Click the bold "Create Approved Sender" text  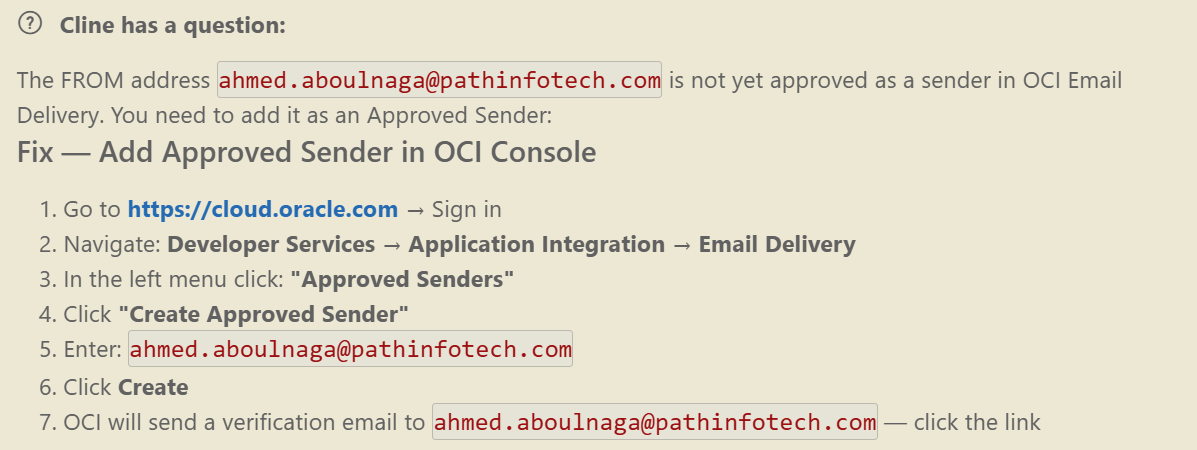point(263,314)
